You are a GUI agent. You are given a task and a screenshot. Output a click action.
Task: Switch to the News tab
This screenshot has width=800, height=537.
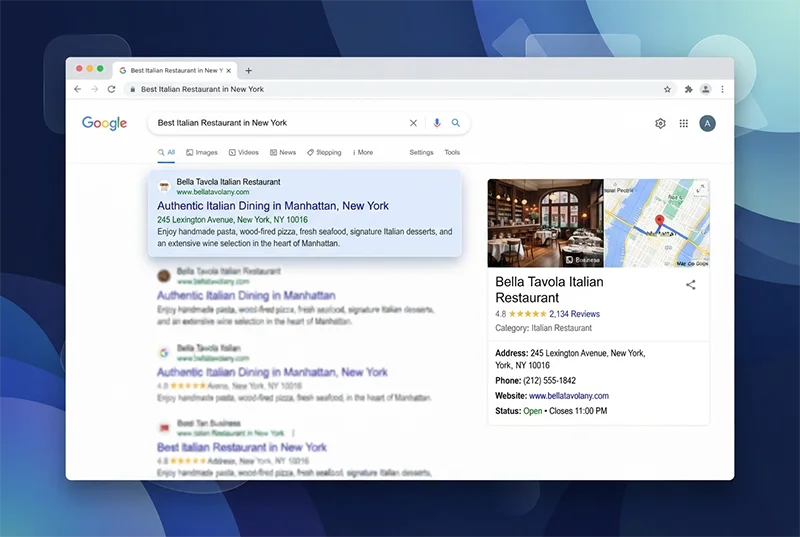click(x=283, y=152)
